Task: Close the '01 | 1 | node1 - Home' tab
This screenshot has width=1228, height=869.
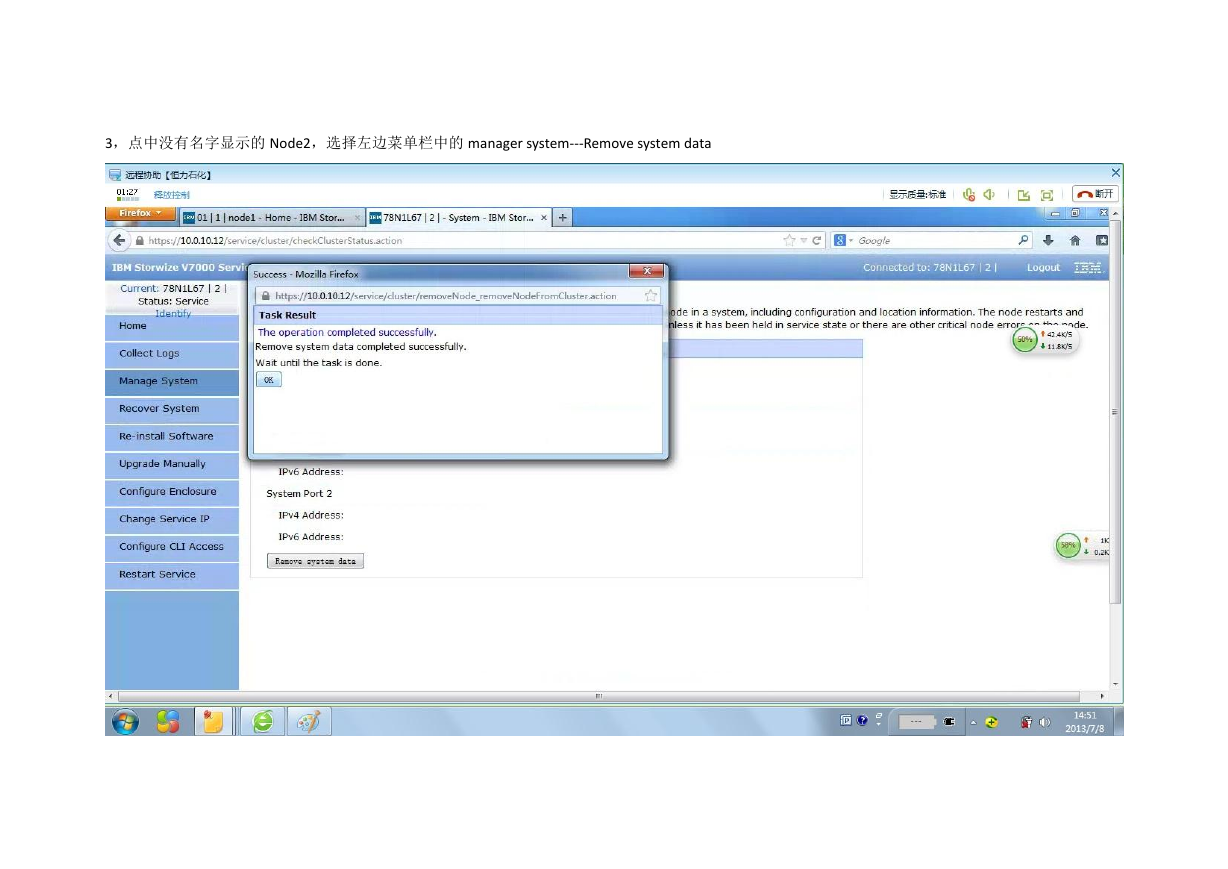Action: [358, 217]
